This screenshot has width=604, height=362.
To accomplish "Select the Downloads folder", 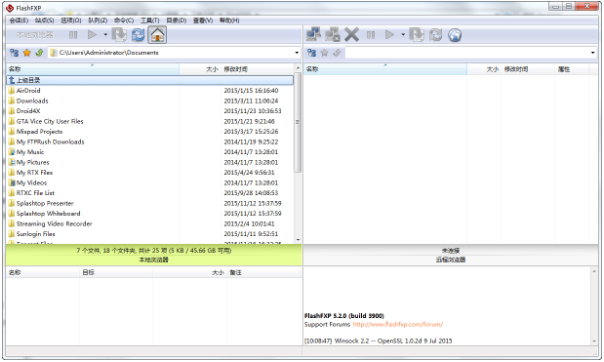I will (x=150, y=101).
